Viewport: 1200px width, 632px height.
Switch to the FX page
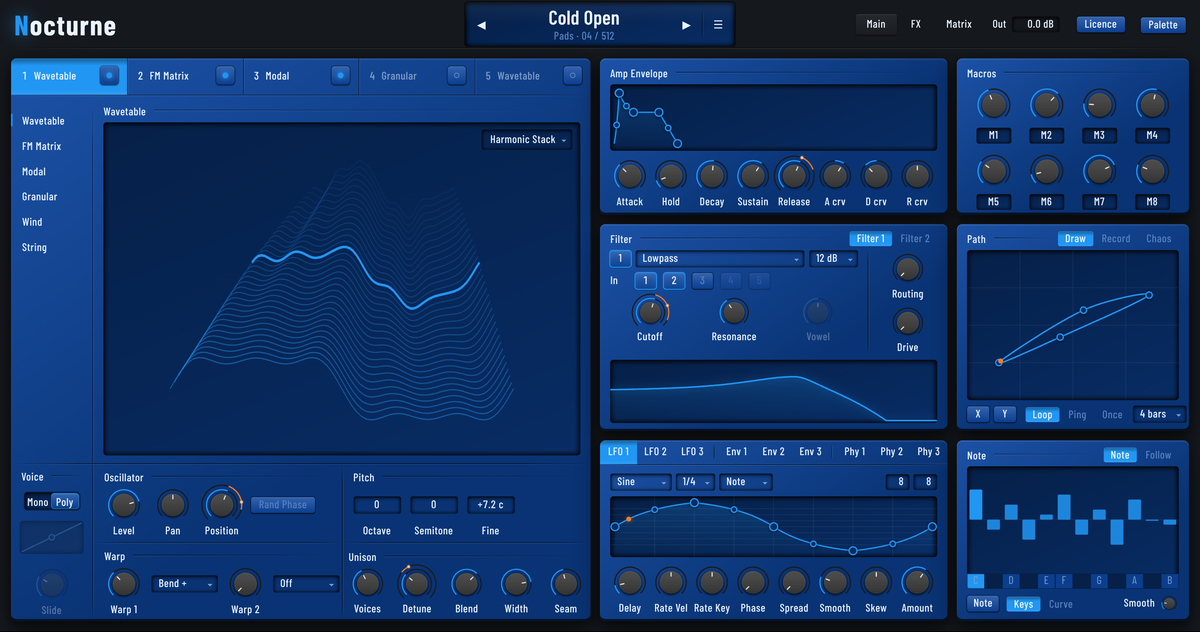(916, 24)
